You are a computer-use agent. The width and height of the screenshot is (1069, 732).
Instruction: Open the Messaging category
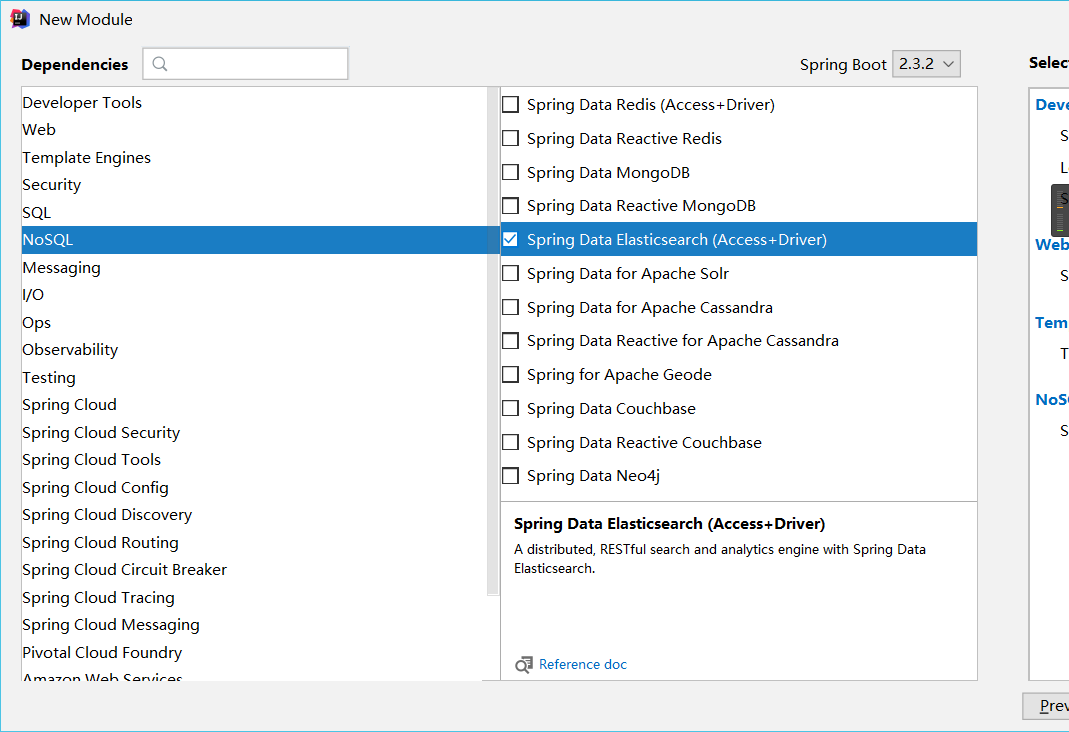[254, 267]
